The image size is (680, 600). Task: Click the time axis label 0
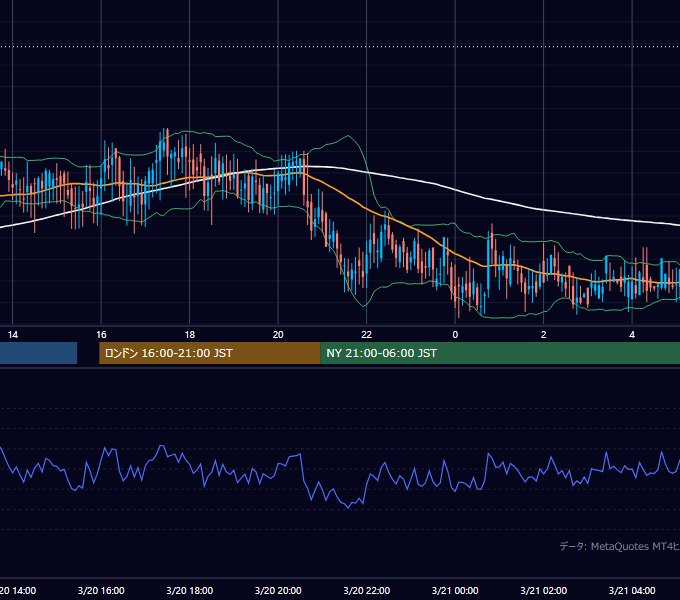coord(455,335)
